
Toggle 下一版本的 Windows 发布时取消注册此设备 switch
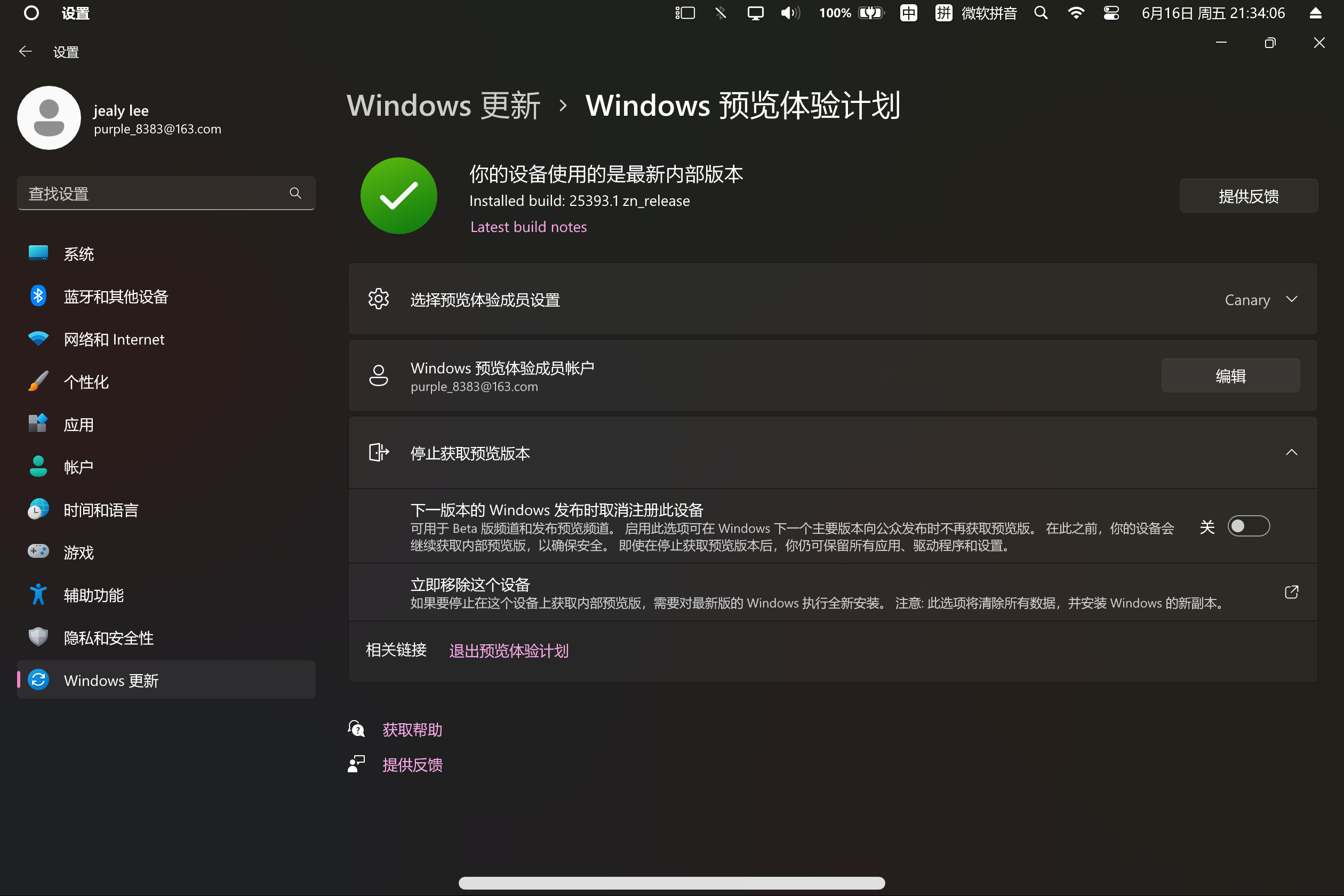(x=1249, y=526)
